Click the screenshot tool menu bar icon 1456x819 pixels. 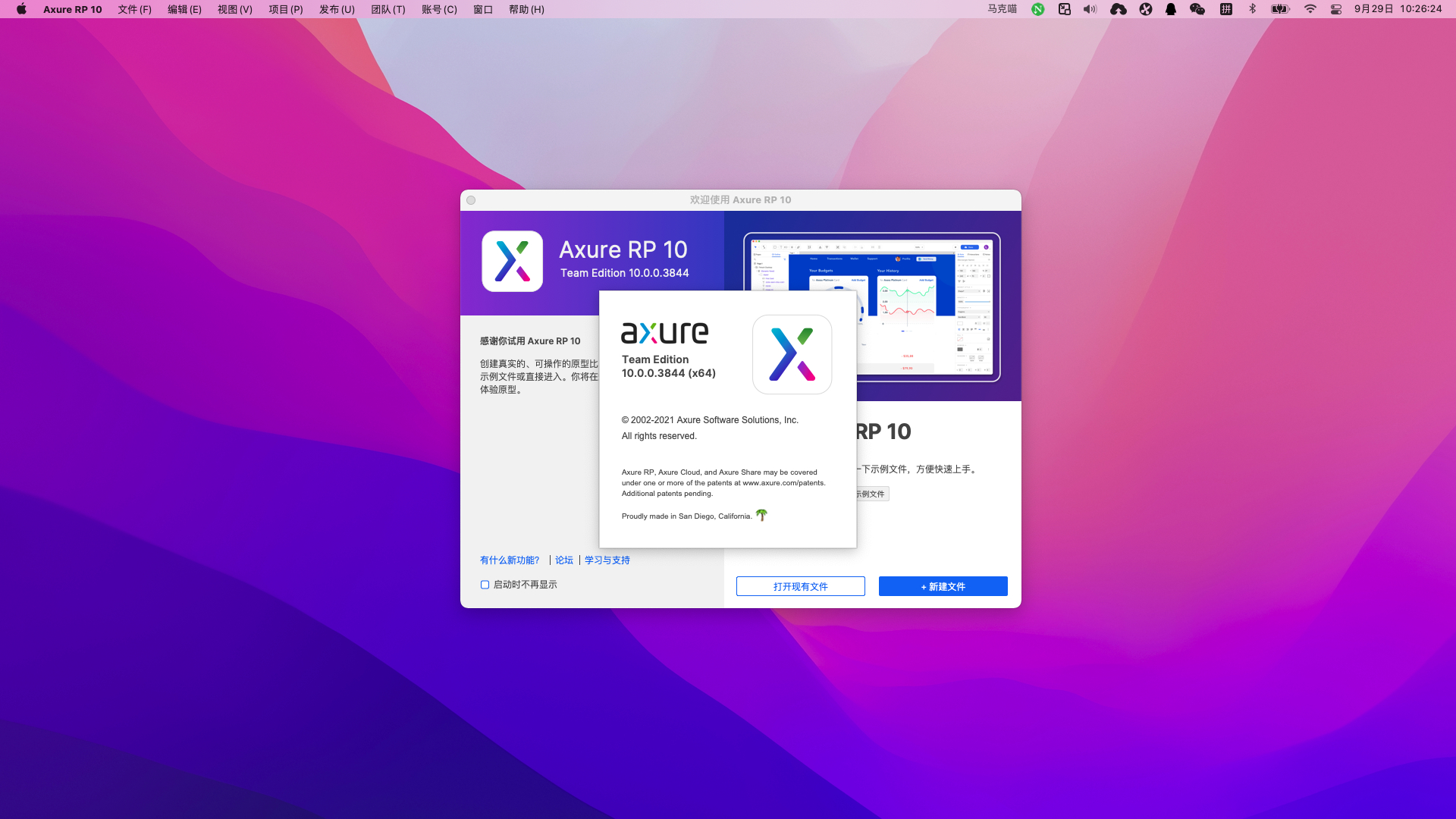click(1065, 9)
